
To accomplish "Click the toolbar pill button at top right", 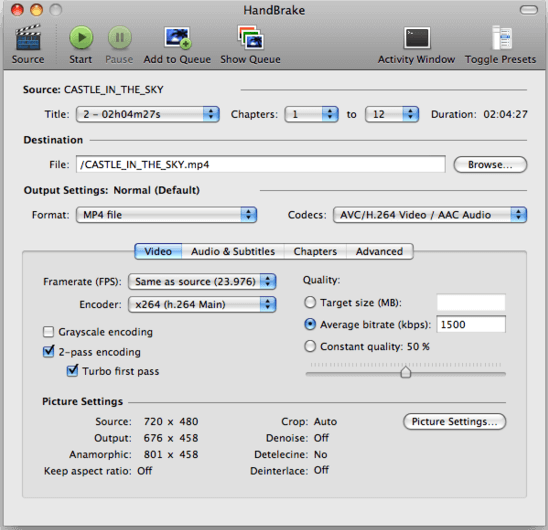I will pyautogui.click(x=528, y=10).
